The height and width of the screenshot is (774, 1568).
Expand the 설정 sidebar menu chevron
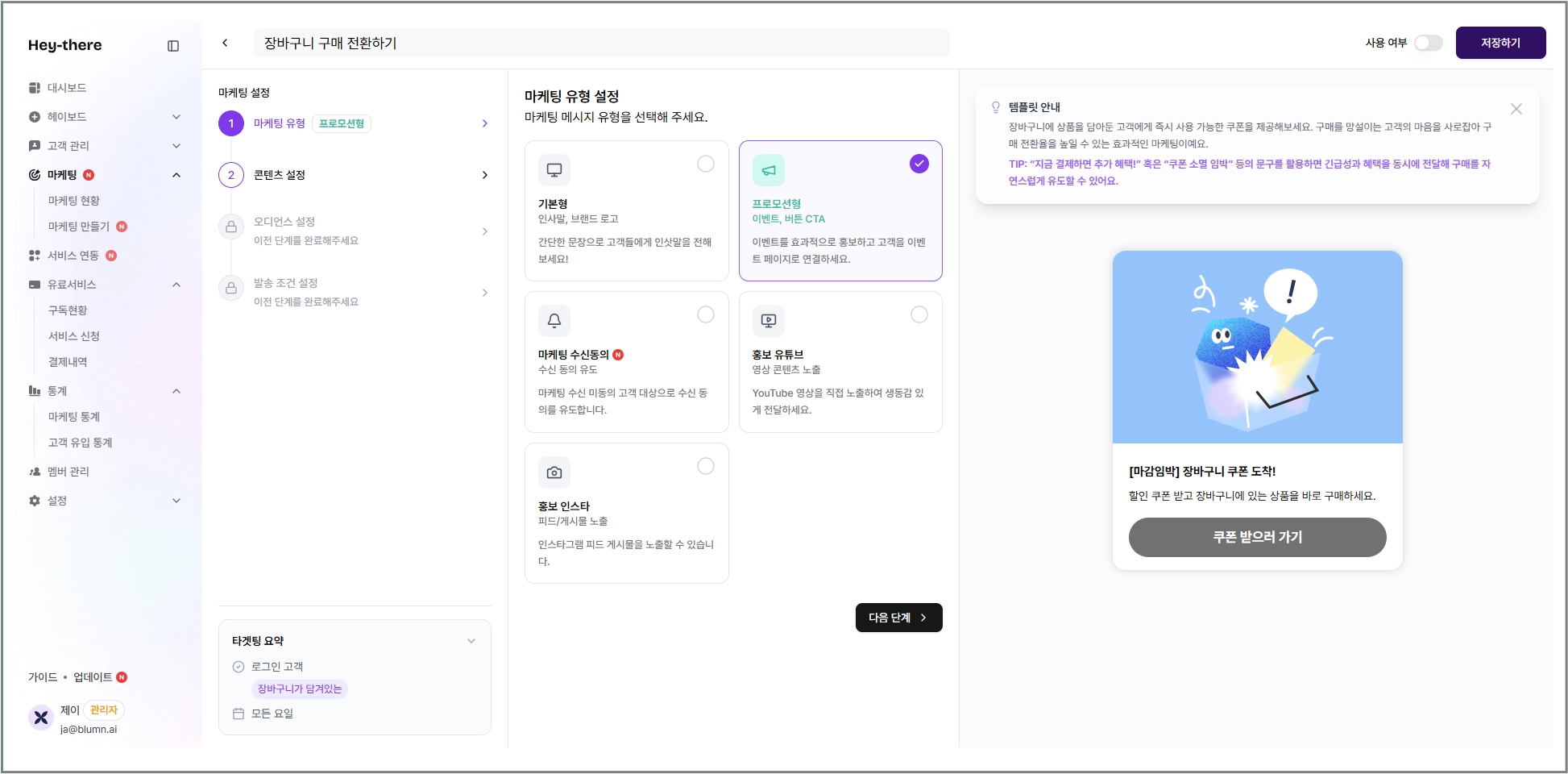(x=176, y=501)
